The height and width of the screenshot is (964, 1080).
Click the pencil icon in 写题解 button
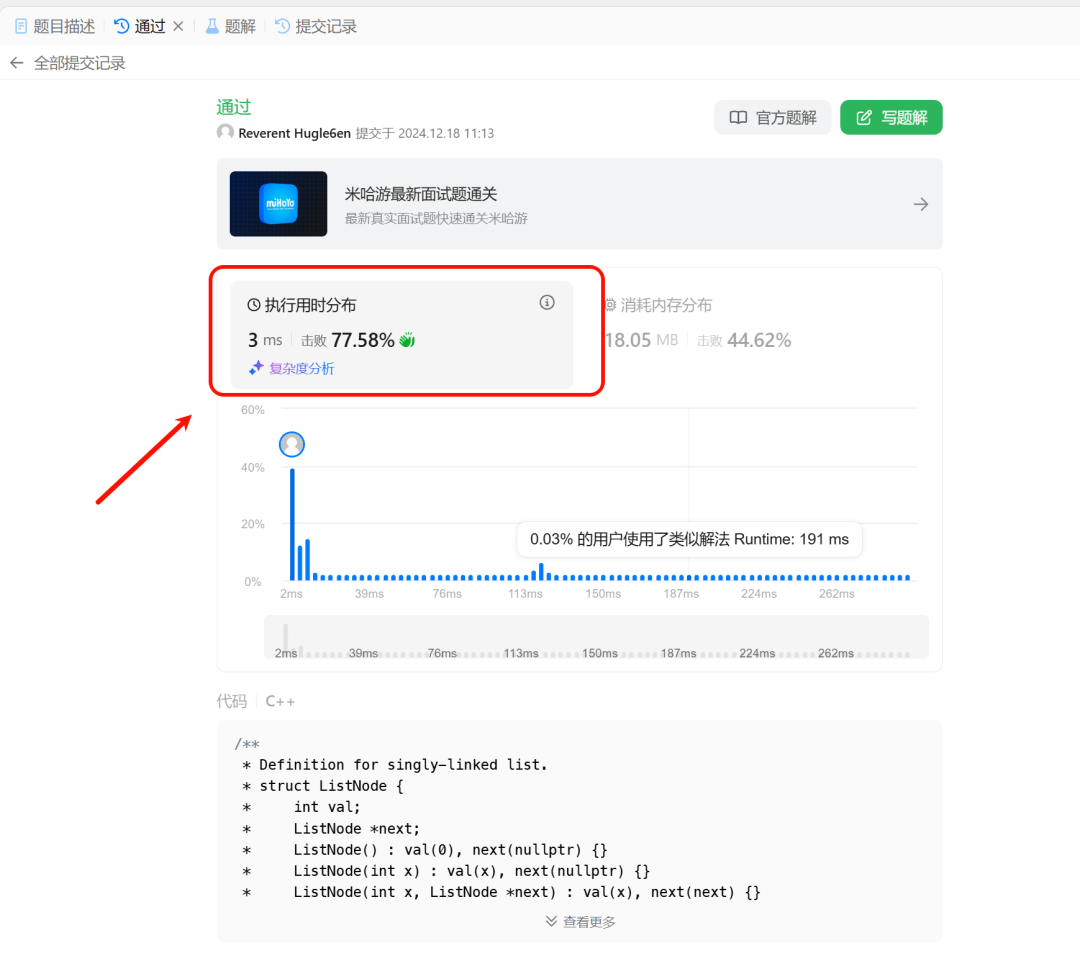864,118
